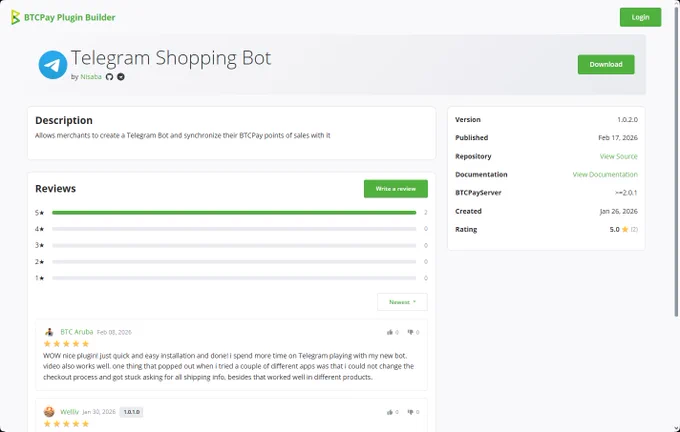Screen dimensions: 680x432
Task: Click Welliv's avatar image
Action: (x=49, y=412)
